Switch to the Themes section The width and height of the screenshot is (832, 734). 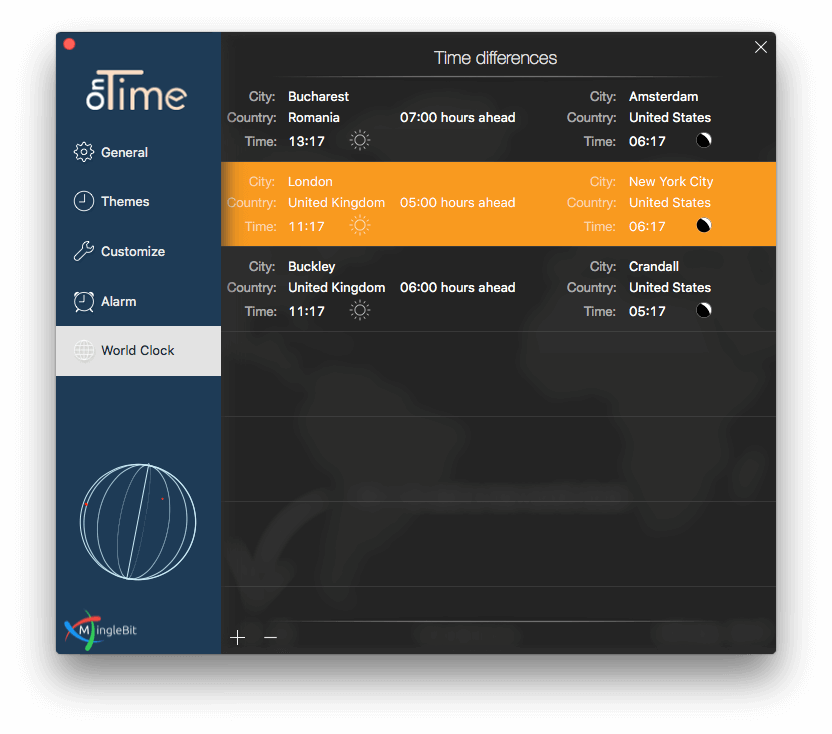pos(138,202)
